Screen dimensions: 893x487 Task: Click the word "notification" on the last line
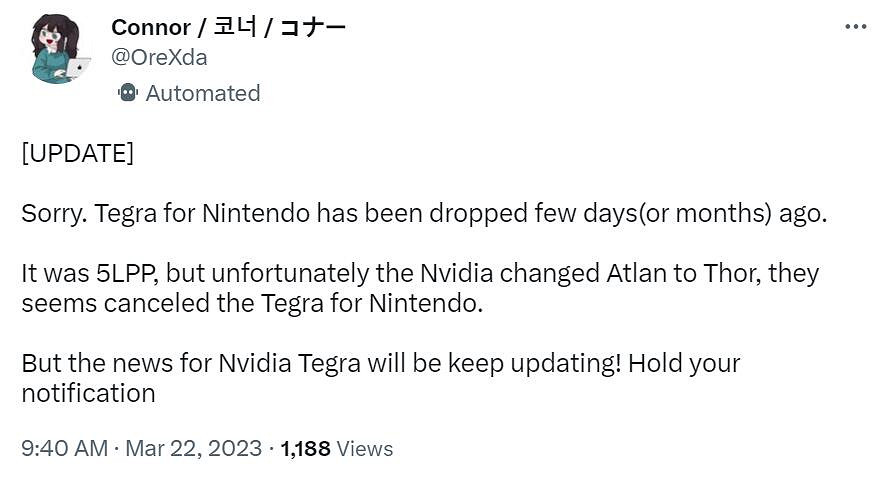(88, 392)
